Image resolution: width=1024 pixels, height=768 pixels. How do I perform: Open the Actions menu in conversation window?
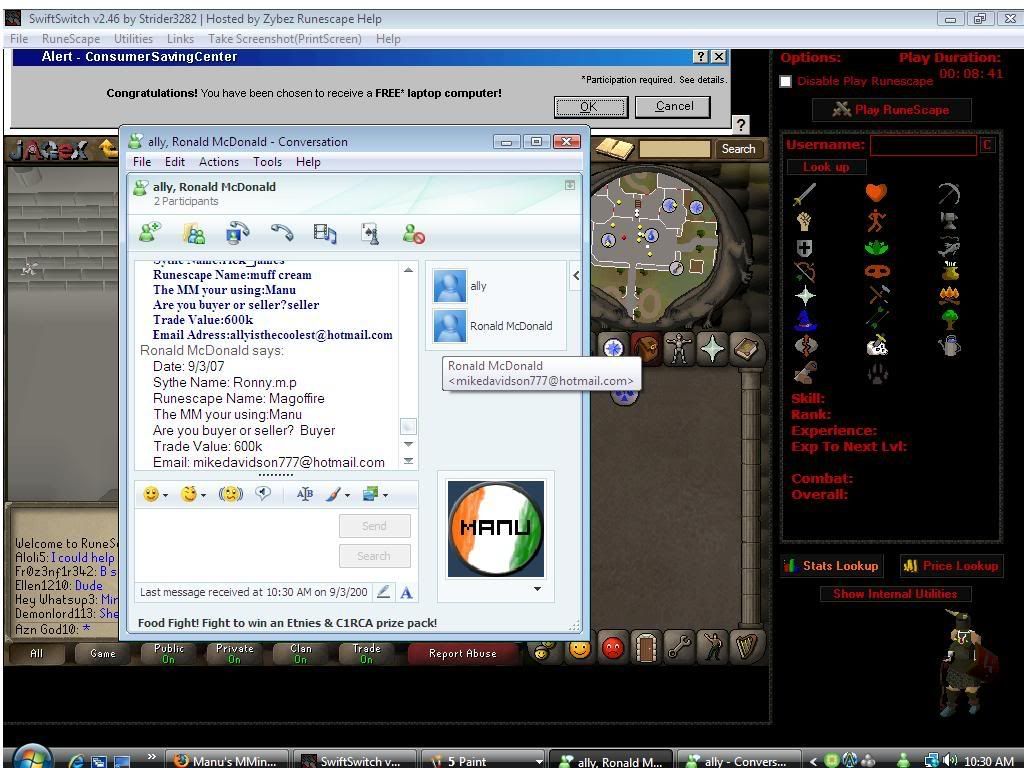coord(219,162)
